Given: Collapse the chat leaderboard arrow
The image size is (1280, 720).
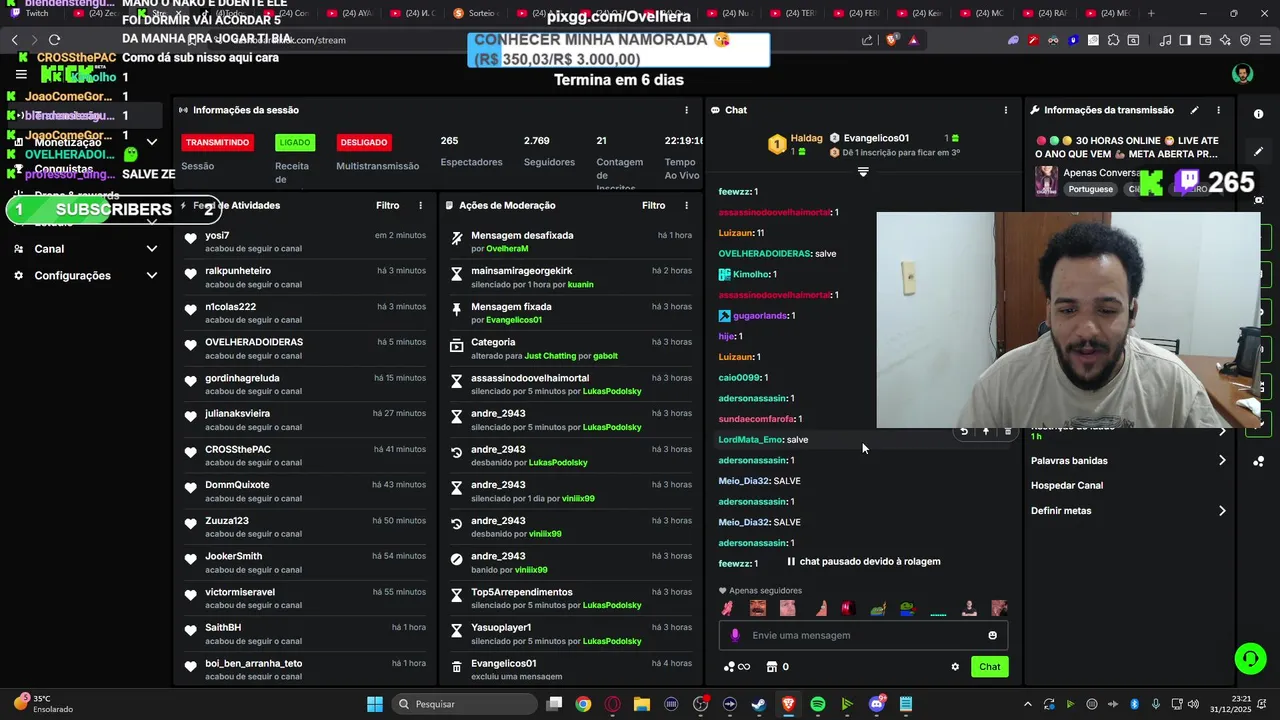Looking at the screenshot, I should (863, 172).
